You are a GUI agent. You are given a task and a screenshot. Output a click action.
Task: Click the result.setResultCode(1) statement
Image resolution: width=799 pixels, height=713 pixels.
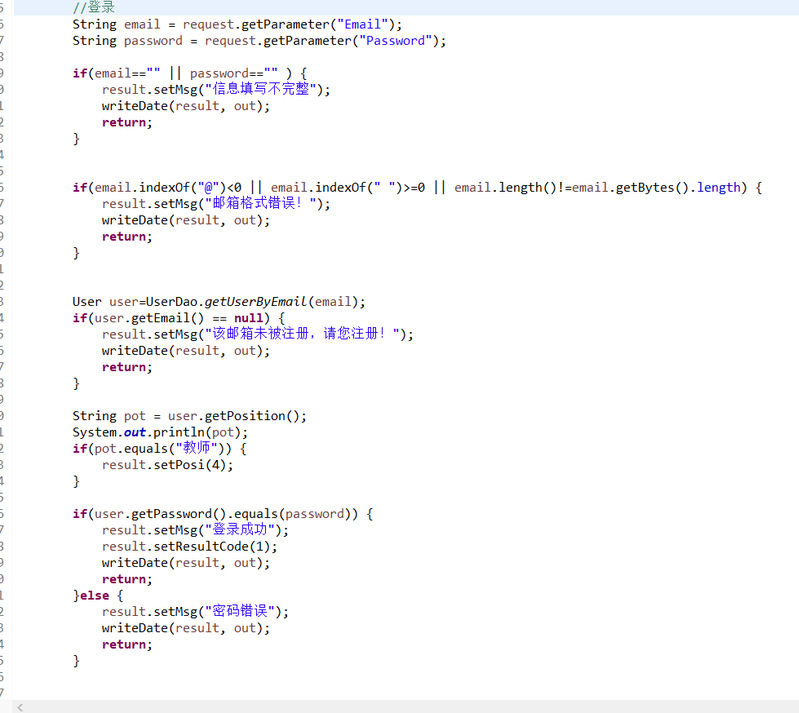(190, 546)
